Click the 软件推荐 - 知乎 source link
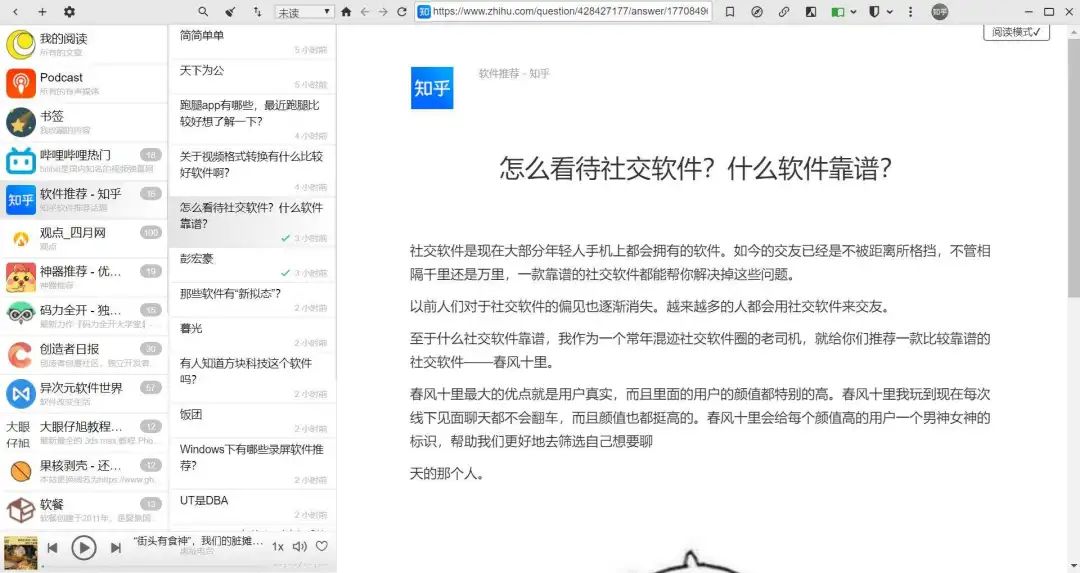Screen dimensions: 1080x573 click(514, 73)
